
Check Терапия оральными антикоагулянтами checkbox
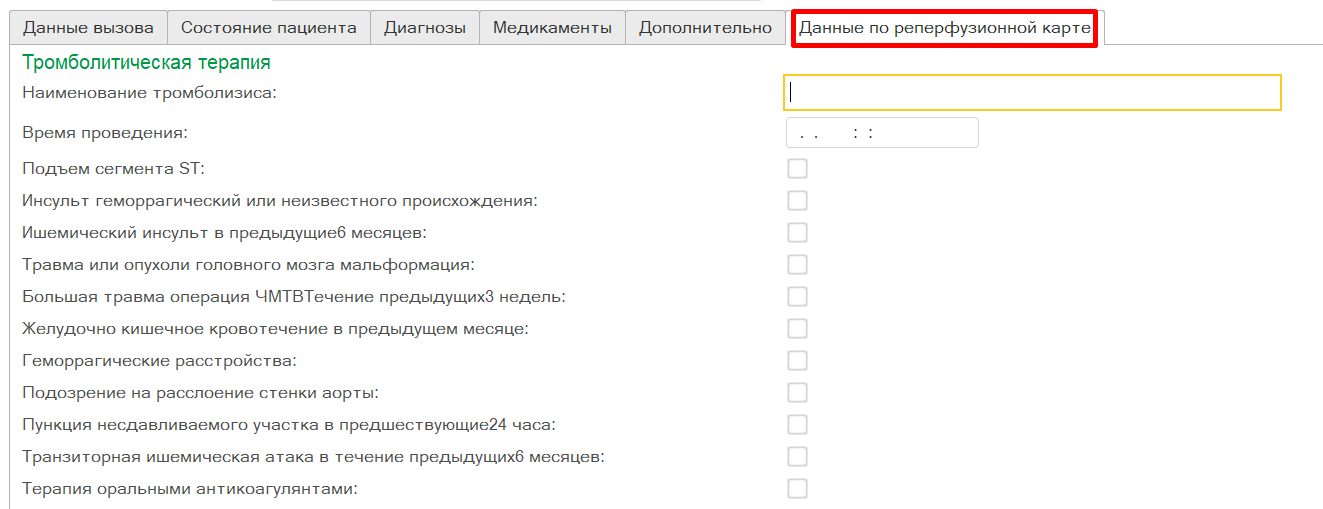point(797,488)
